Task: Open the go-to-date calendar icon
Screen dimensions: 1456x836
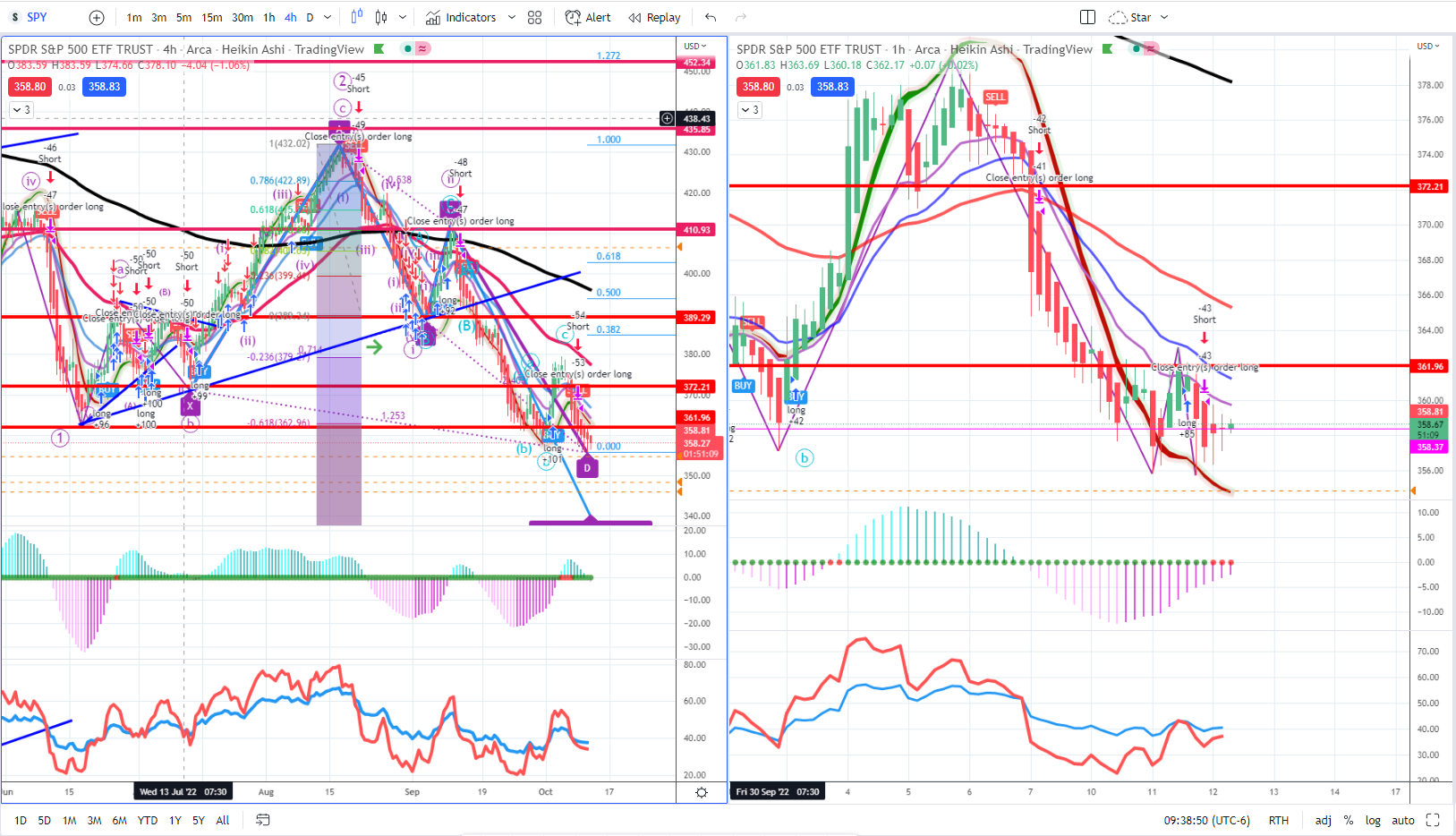Action: (x=263, y=820)
